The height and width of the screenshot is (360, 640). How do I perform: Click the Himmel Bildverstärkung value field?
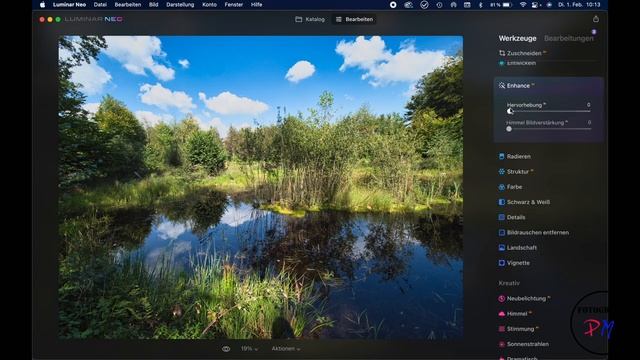[589, 122]
